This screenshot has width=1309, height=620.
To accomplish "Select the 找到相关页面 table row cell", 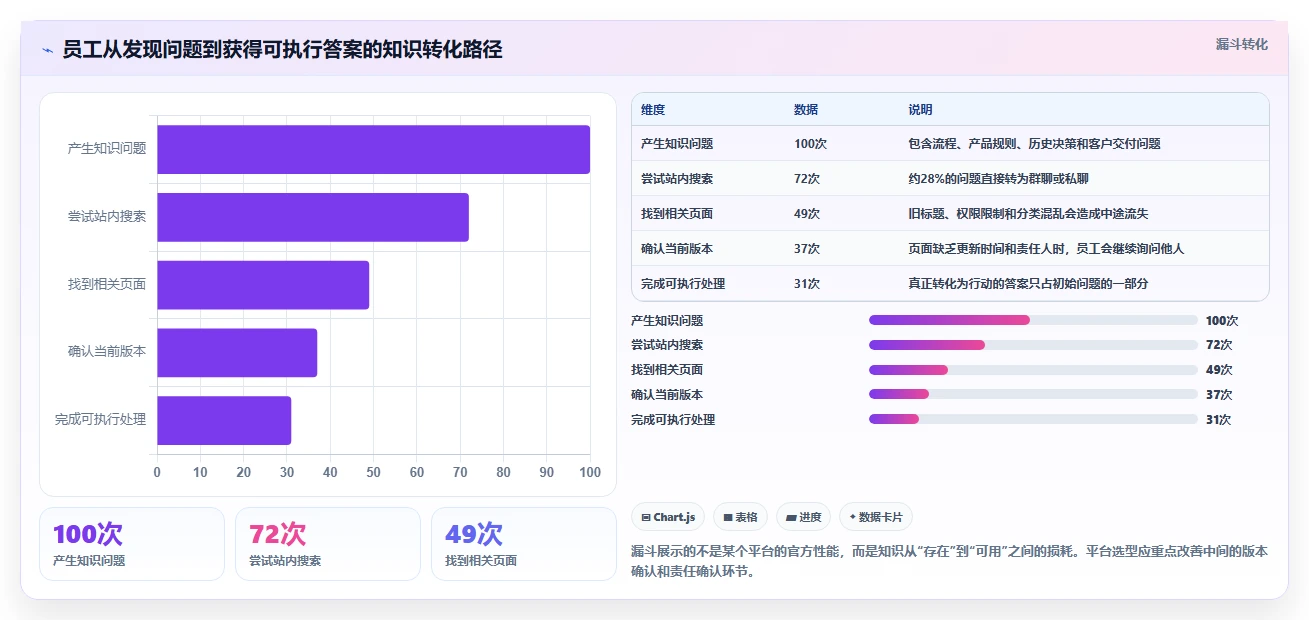I will tap(677, 214).
